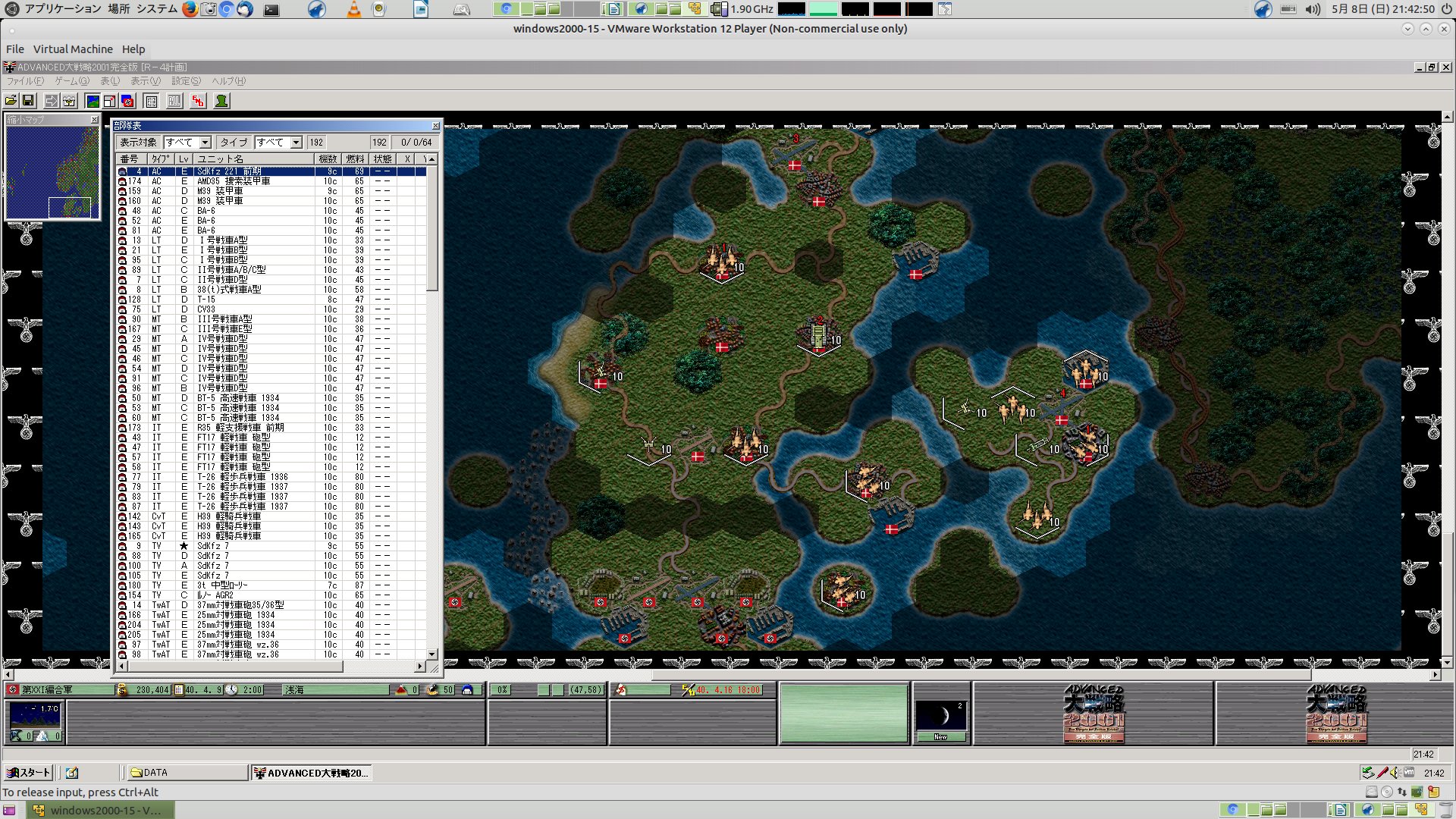Click the スタート start button
The width and height of the screenshot is (1456, 819).
[x=28, y=773]
